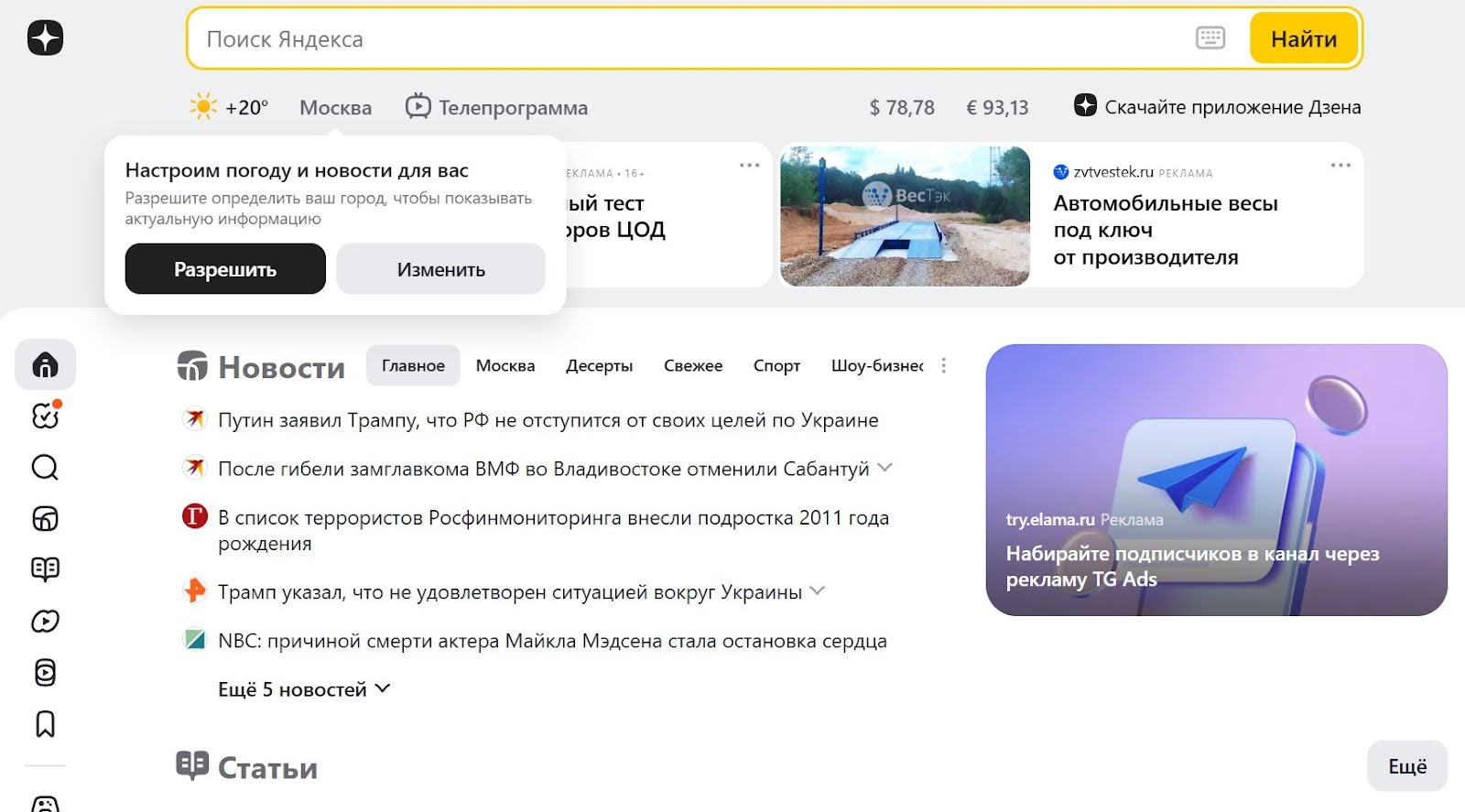Click the Москва city link
The height and width of the screenshot is (812, 1465).
click(335, 107)
